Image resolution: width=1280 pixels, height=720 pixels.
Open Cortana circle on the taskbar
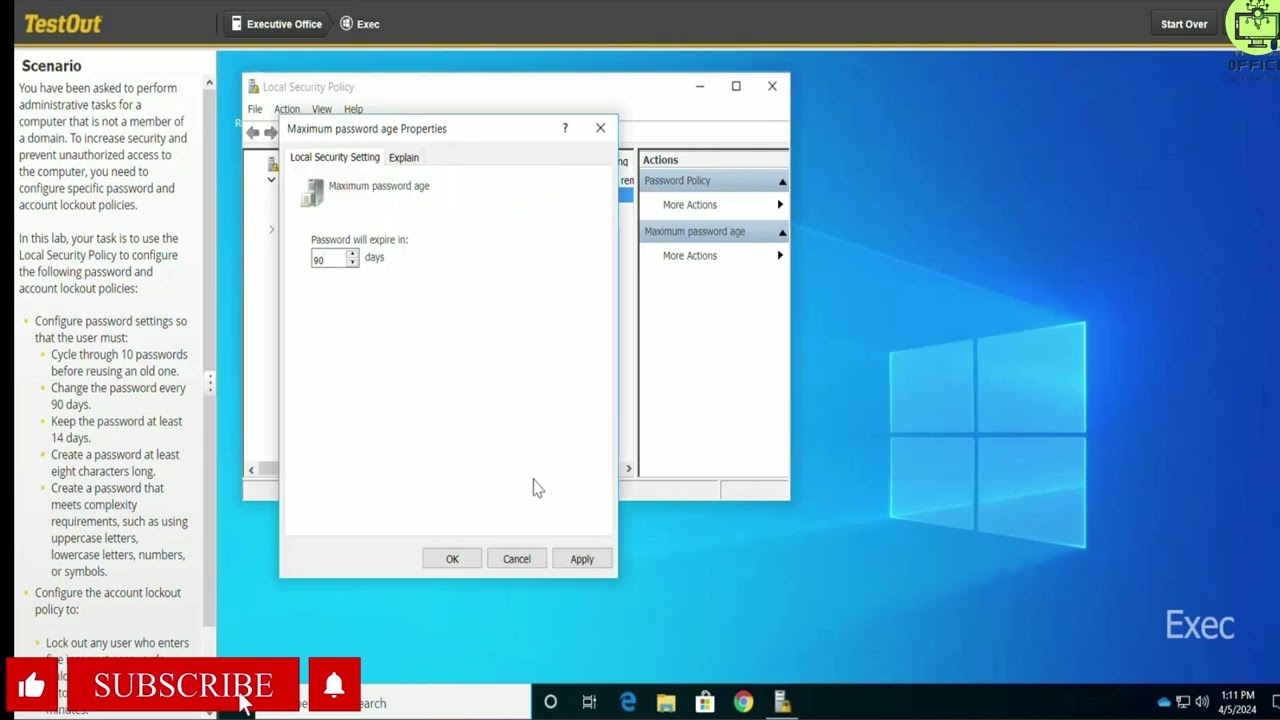(x=550, y=702)
